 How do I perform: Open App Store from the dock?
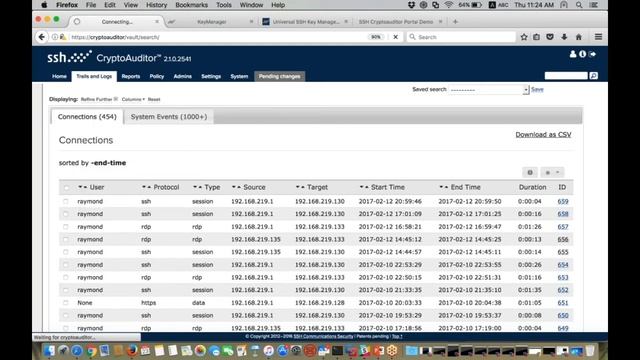coord(282,351)
